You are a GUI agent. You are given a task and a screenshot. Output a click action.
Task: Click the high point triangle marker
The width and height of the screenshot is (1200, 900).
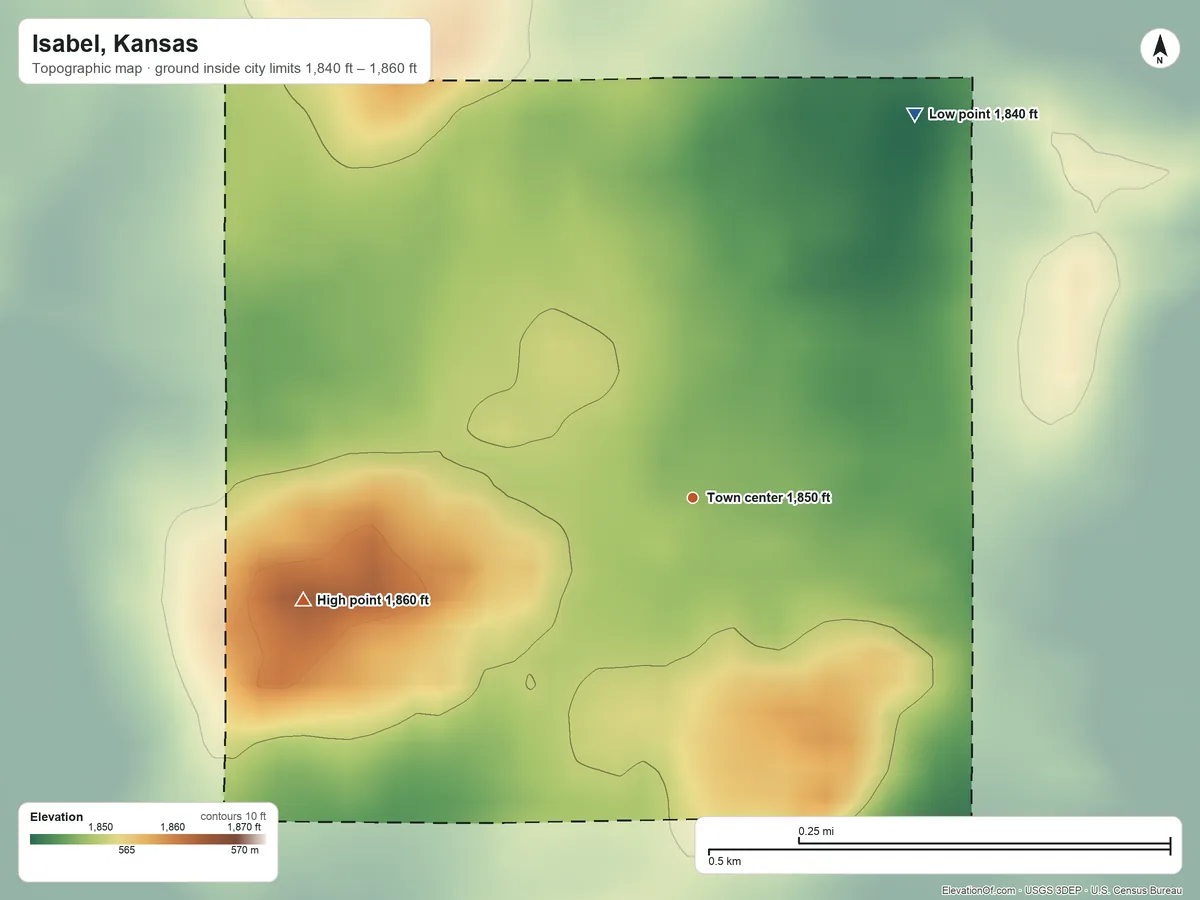pos(303,599)
